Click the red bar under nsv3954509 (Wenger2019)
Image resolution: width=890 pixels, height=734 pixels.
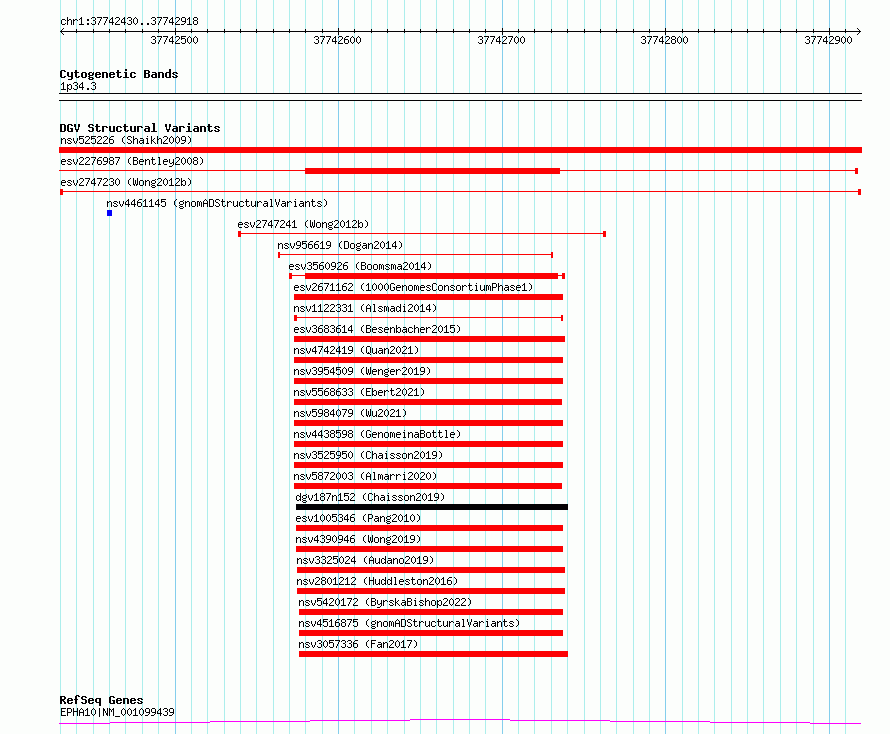point(428,381)
